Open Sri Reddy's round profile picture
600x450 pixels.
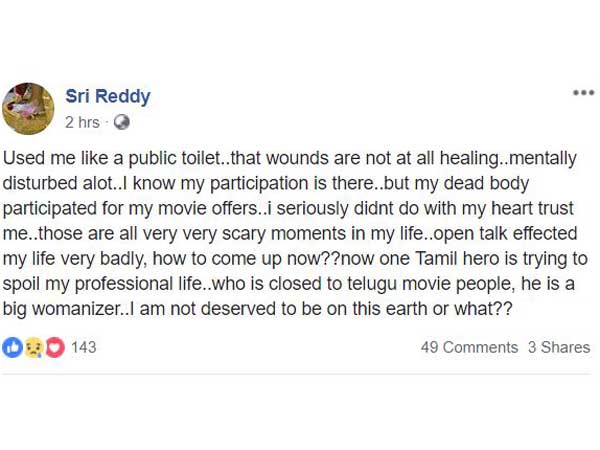28,109
